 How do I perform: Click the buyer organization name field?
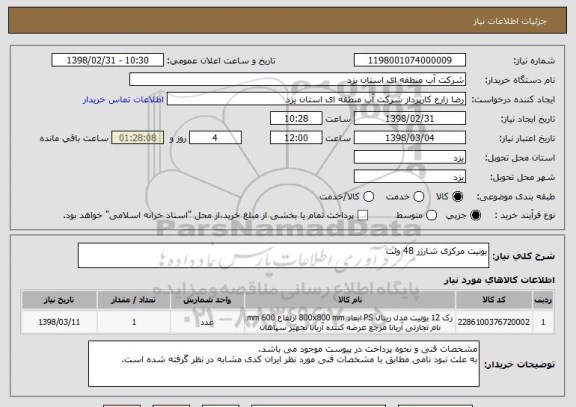298,80
